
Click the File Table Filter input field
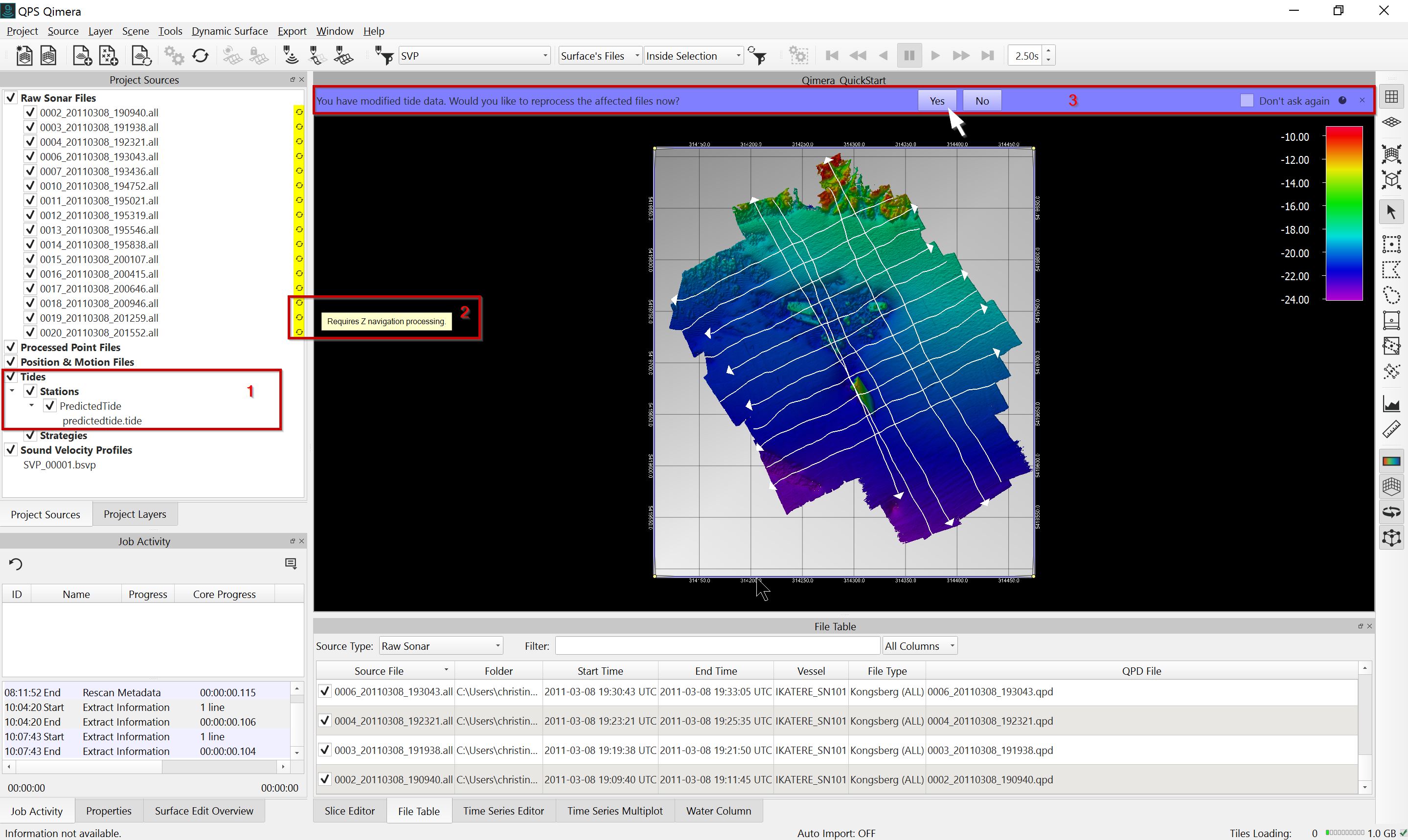pos(716,646)
